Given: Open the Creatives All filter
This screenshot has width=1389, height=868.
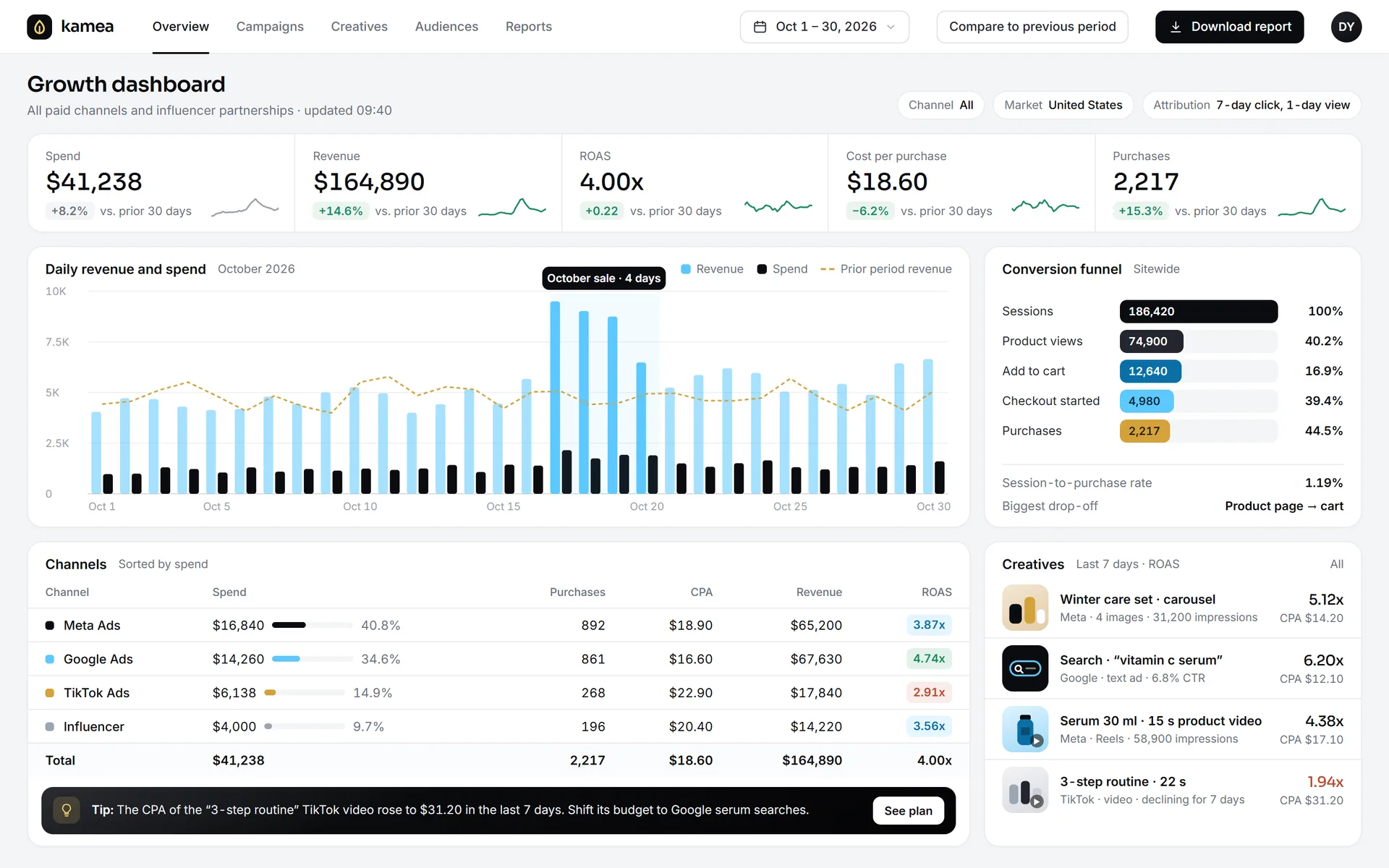Looking at the screenshot, I should [x=1336, y=564].
